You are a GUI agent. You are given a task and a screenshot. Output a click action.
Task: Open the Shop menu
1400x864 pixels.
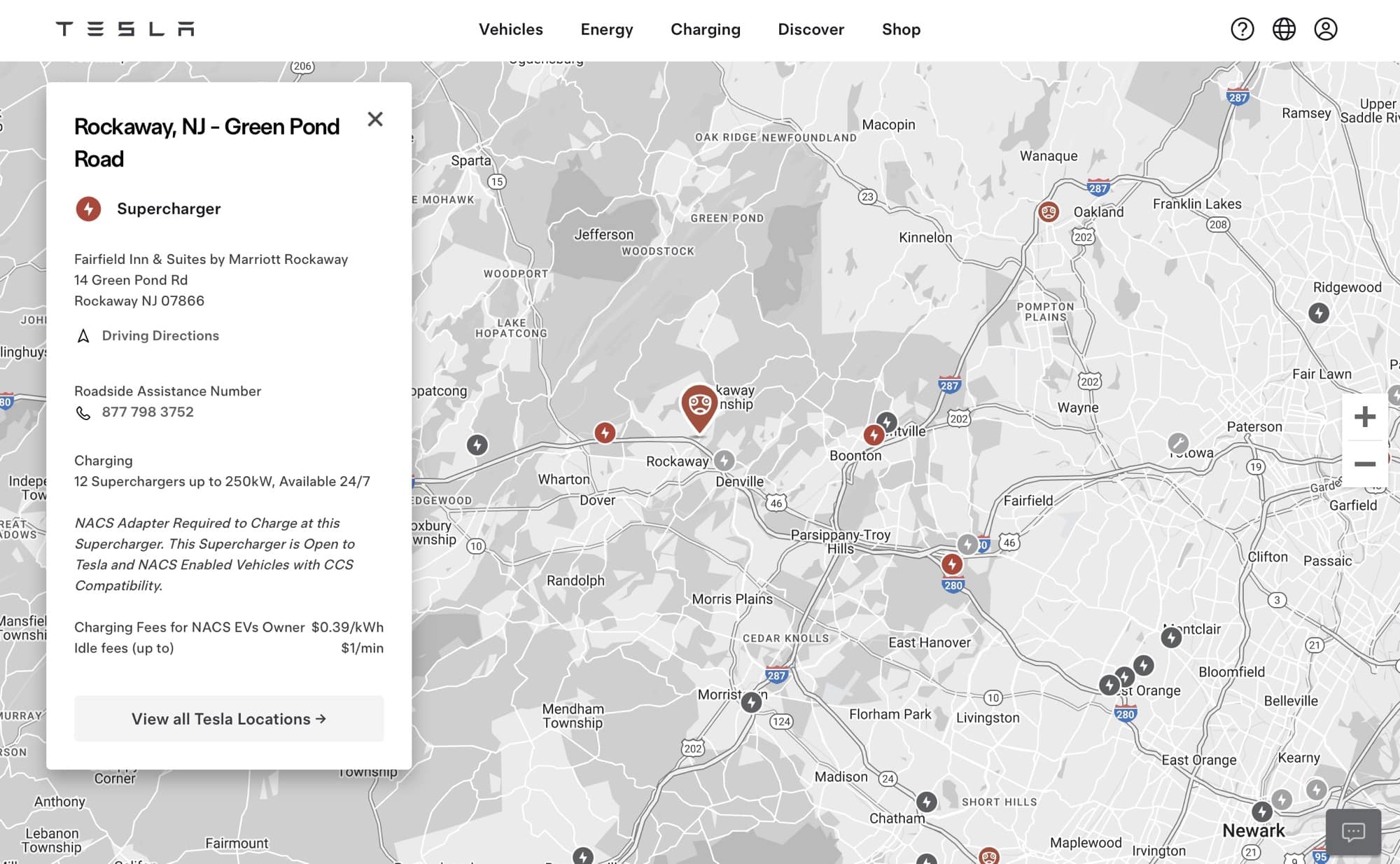pos(901,29)
